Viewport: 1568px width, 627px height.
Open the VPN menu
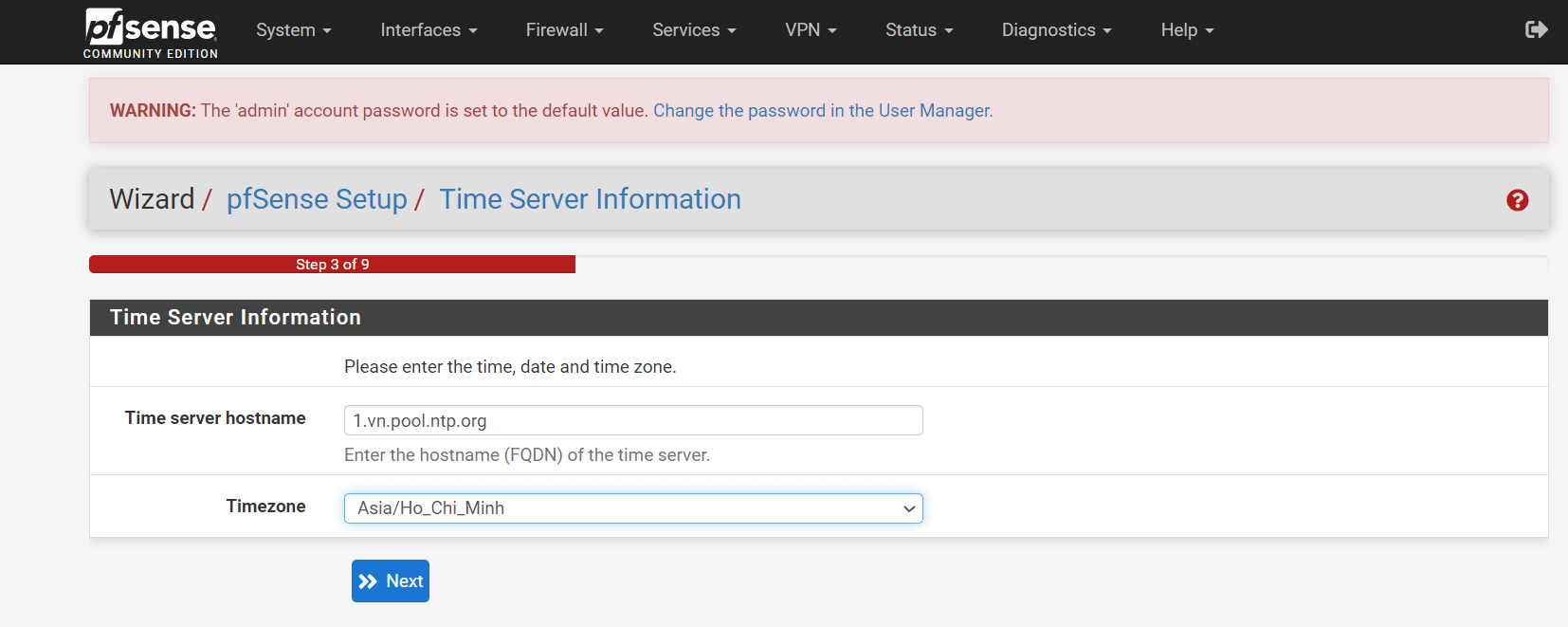[811, 30]
